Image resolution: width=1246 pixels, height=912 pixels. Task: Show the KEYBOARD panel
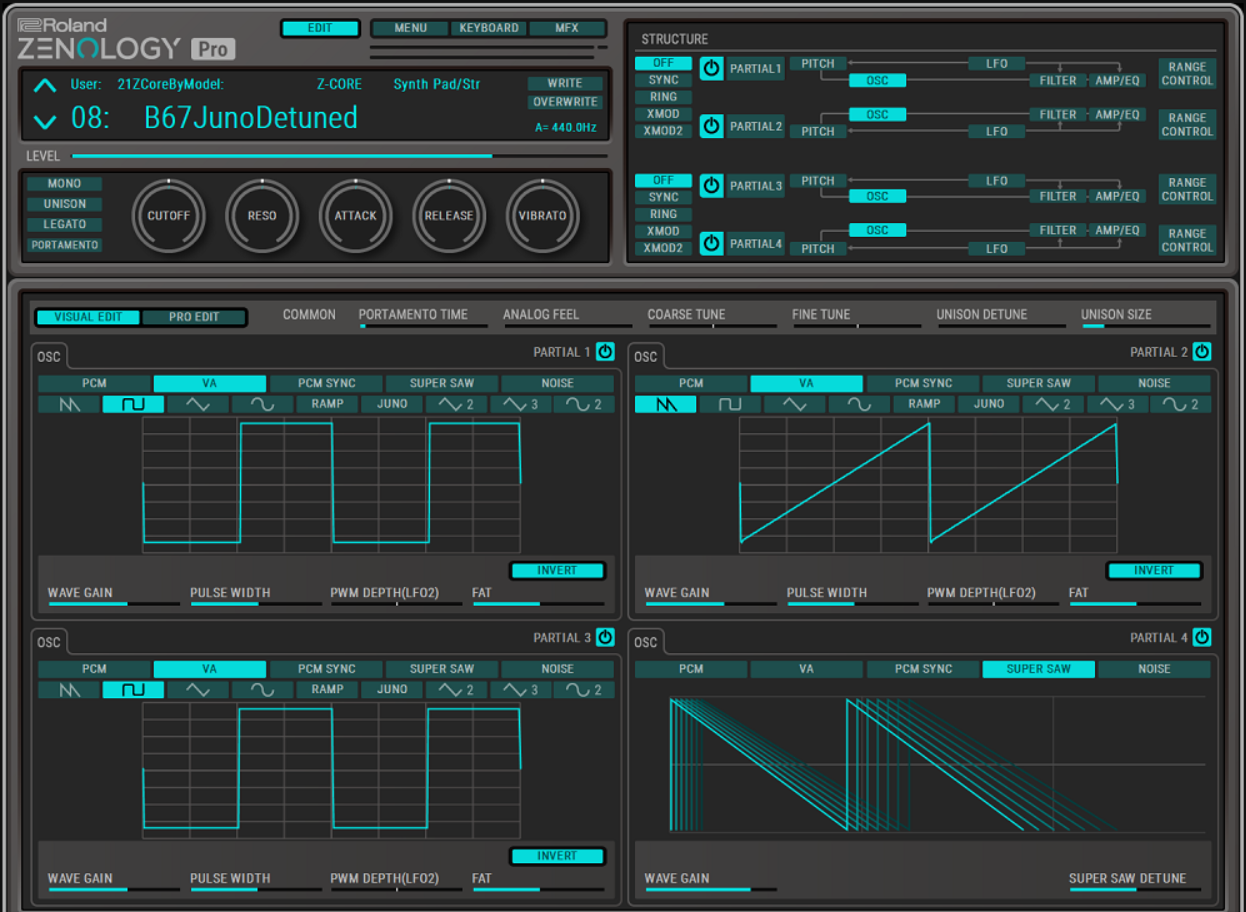click(x=489, y=28)
